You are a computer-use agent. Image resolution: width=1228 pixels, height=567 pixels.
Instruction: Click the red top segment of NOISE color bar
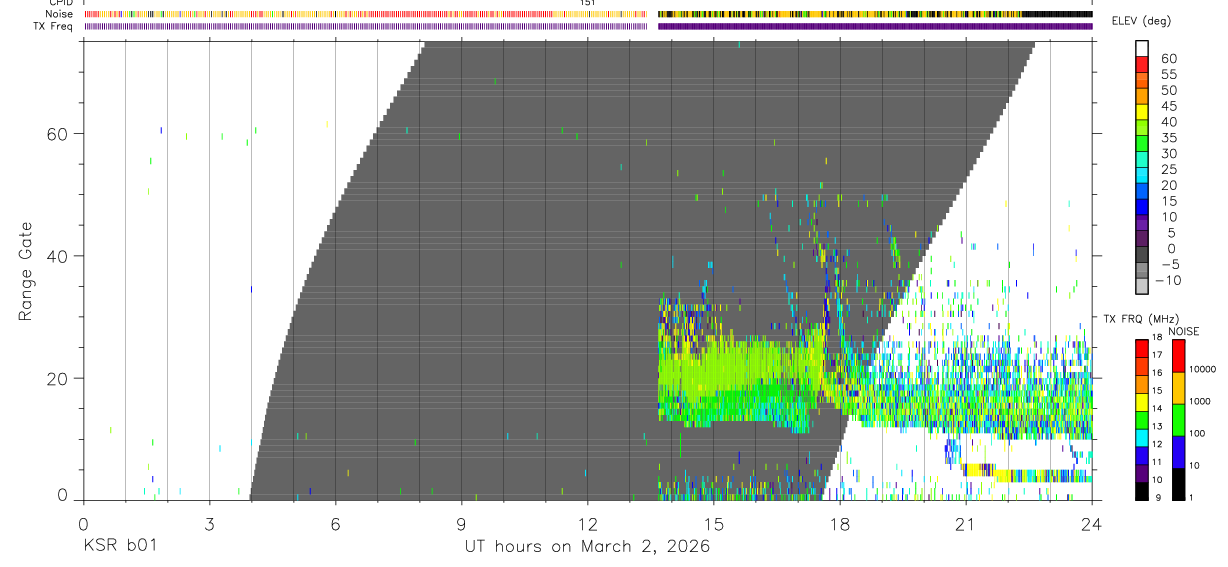coord(1177,356)
